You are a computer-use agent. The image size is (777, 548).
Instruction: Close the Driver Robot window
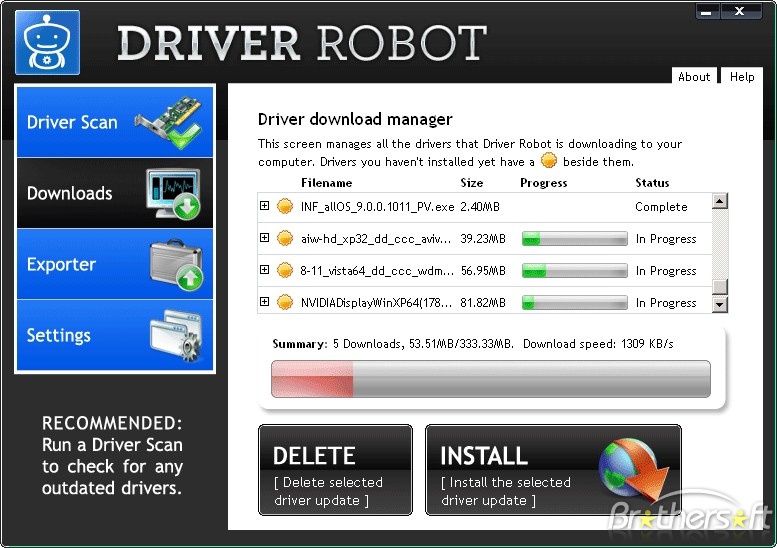point(741,11)
